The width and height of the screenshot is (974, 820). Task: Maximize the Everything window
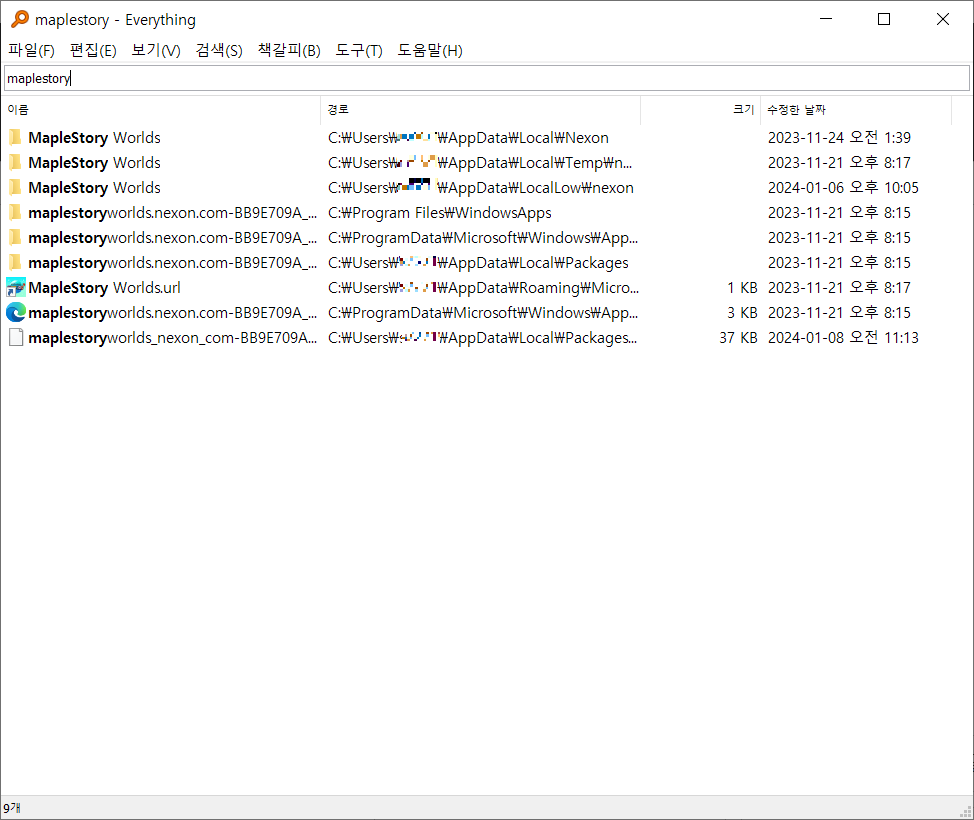tap(884, 19)
